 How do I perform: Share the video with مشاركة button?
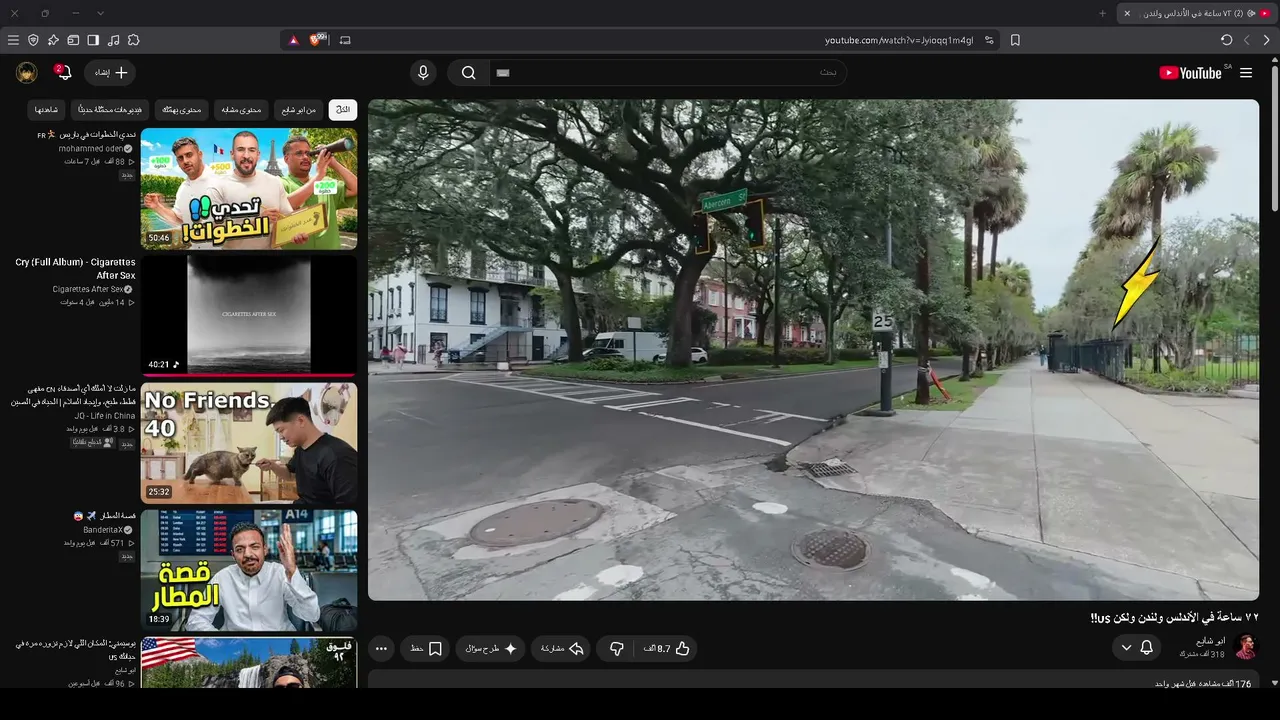click(x=561, y=649)
